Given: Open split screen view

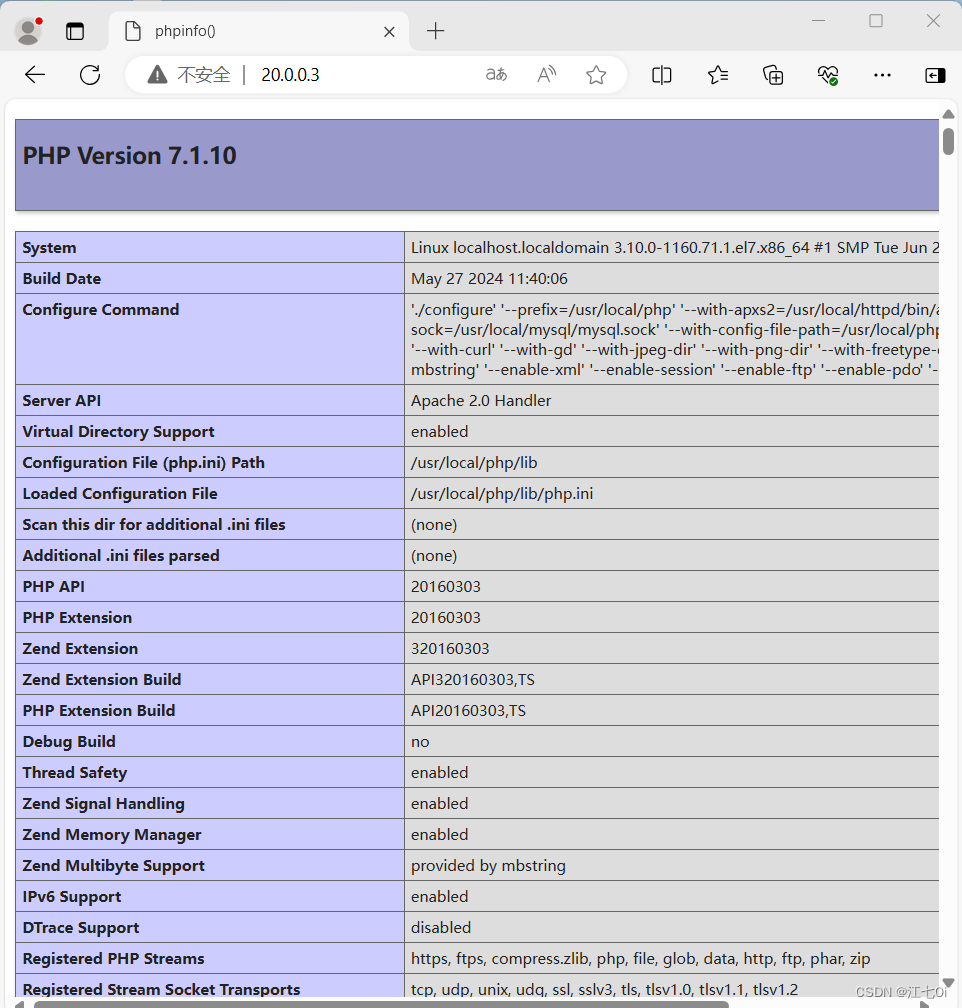Looking at the screenshot, I should (661, 75).
